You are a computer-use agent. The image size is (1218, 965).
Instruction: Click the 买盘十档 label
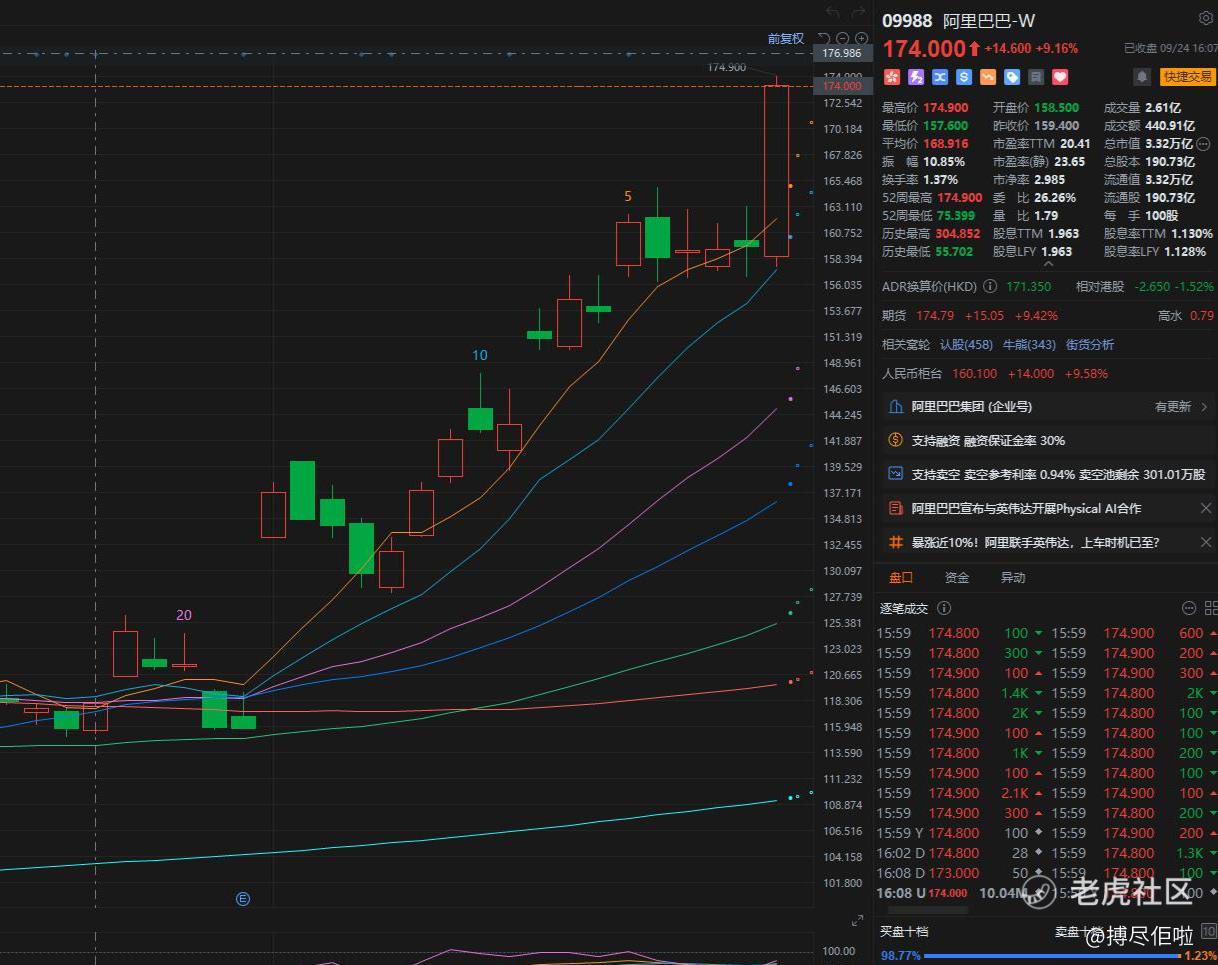point(904,932)
